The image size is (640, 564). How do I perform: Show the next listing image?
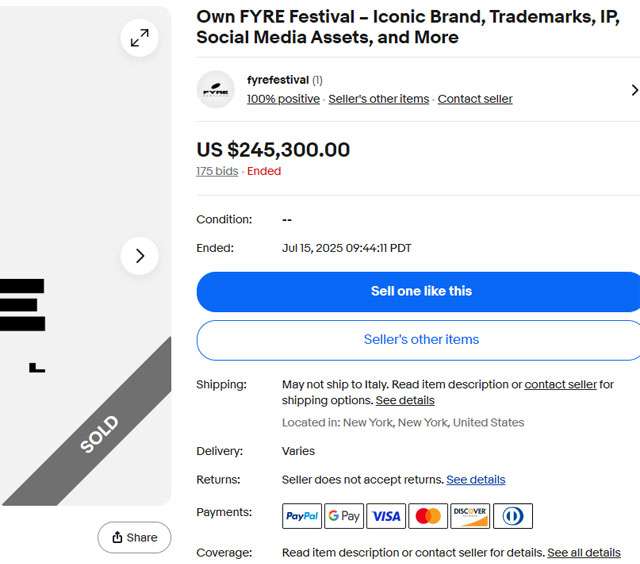point(140,256)
